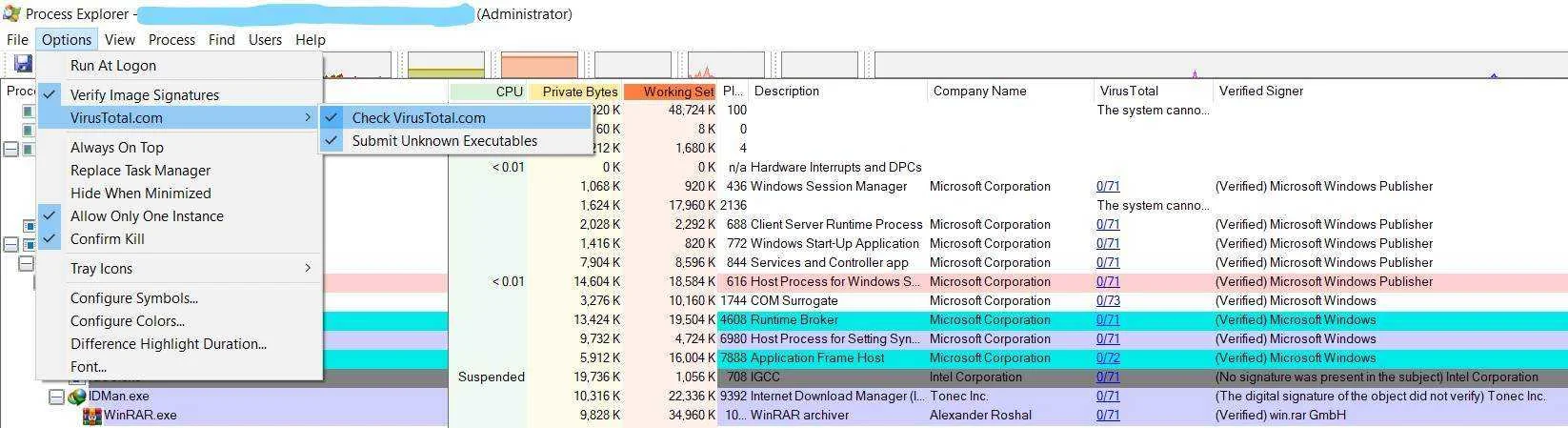Image resolution: width=1568 pixels, height=428 pixels.
Task: Open the Users menu
Action: click(265, 39)
